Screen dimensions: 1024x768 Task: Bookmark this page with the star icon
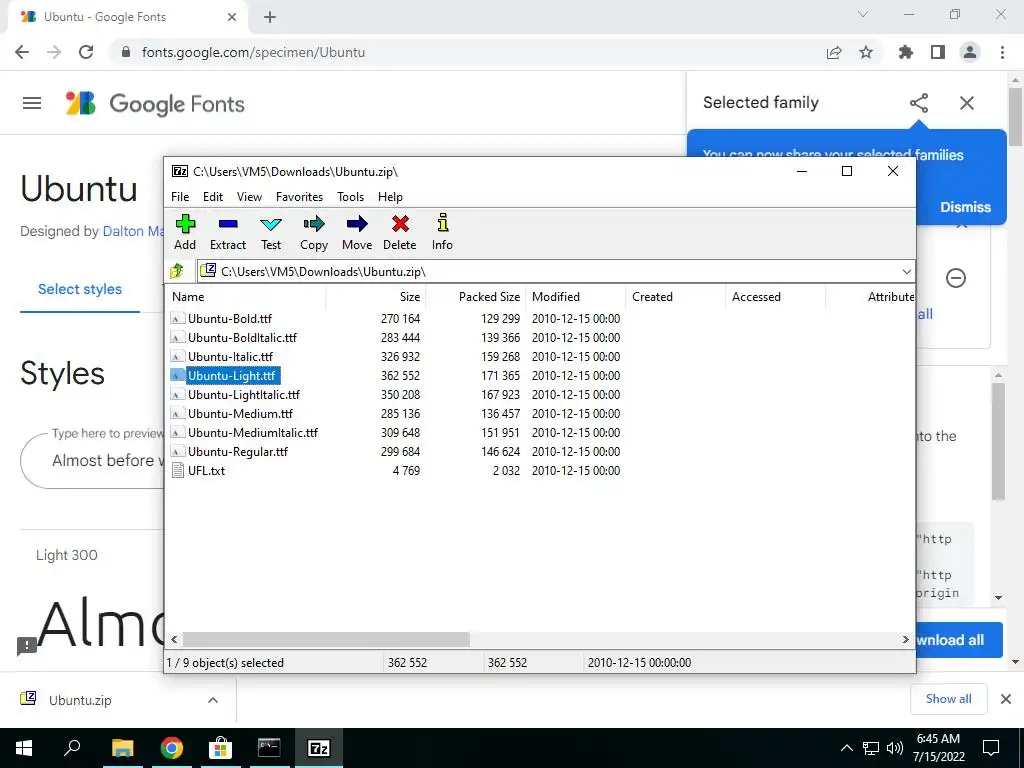click(866, 52)
